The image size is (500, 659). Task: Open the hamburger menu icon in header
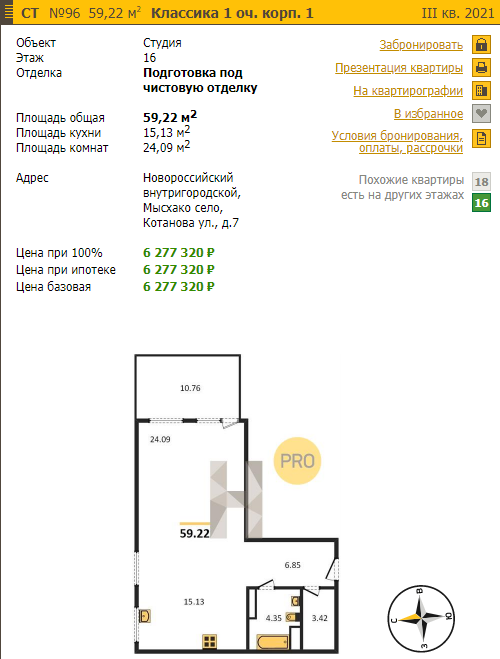[x=8, y=13]
